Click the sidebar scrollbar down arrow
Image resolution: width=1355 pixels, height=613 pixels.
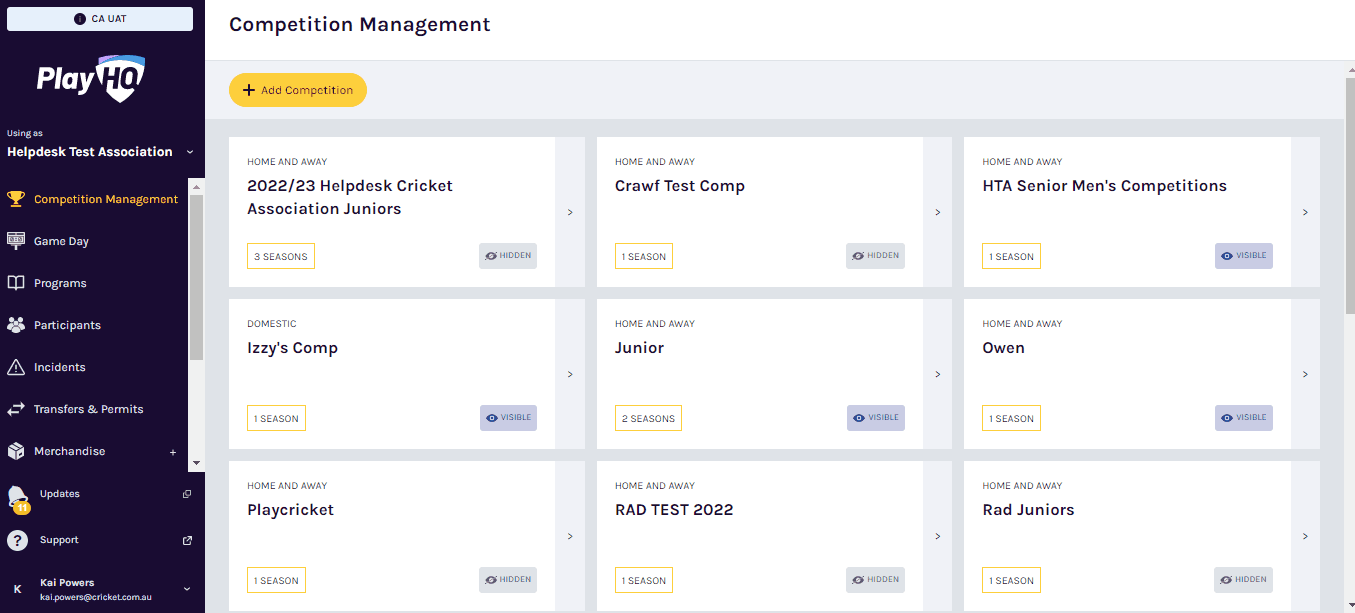click(196, 463)
